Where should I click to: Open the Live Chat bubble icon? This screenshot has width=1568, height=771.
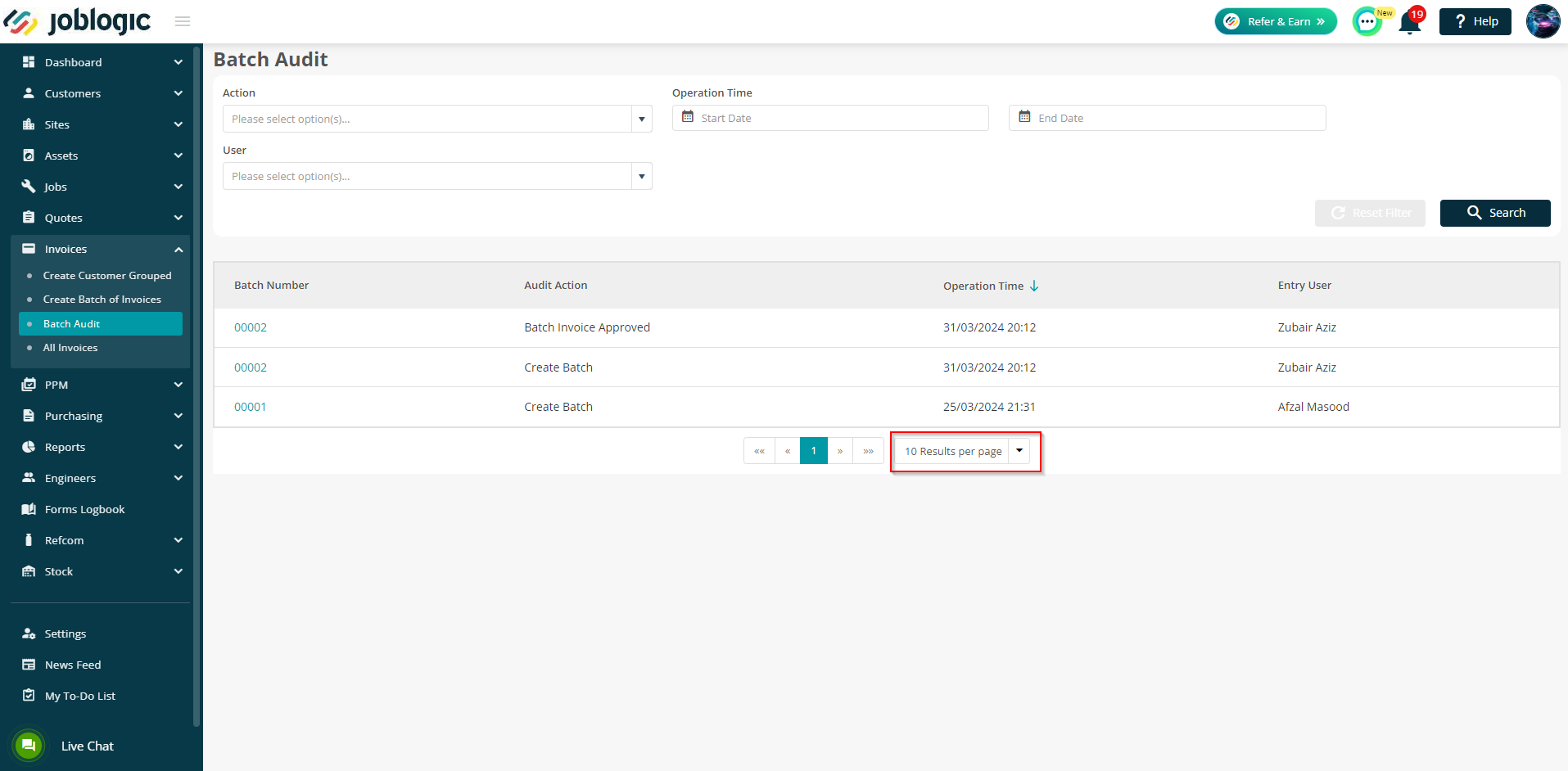(29, 745)
